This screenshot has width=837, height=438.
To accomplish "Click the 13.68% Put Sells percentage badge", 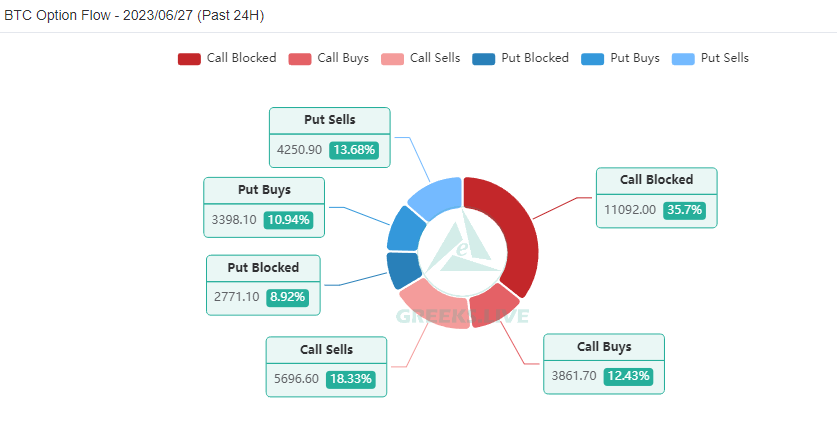I will (354, 150).
